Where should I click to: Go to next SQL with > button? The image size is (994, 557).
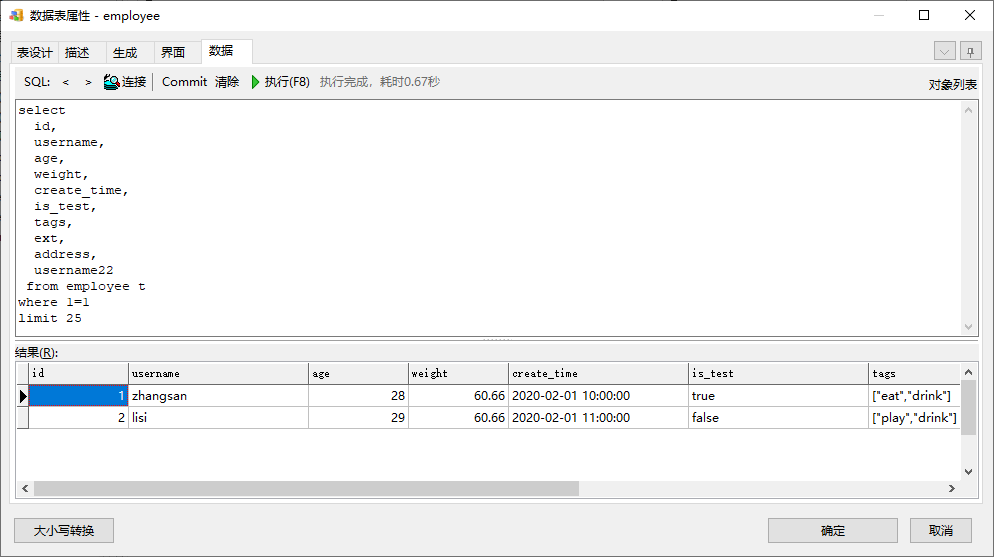[x=88, y=82]
